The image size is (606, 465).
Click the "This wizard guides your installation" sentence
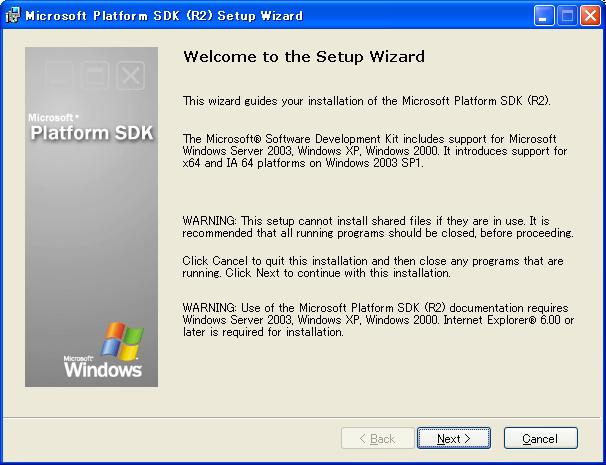tap(368, 101)
